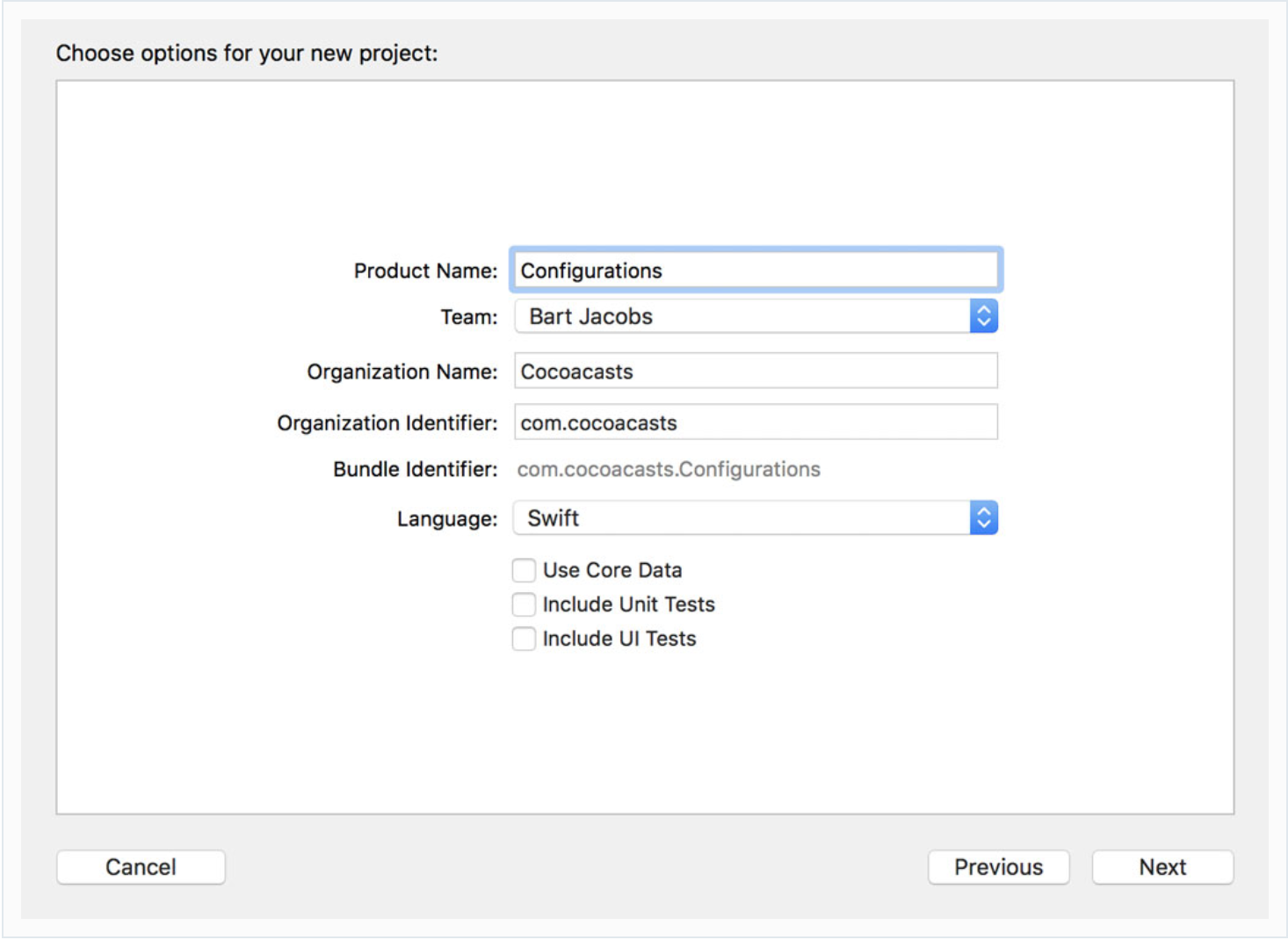This screenshot has width=1288, height=940.
Task: Go back with the Previous button
Action: tap(998, 867)
